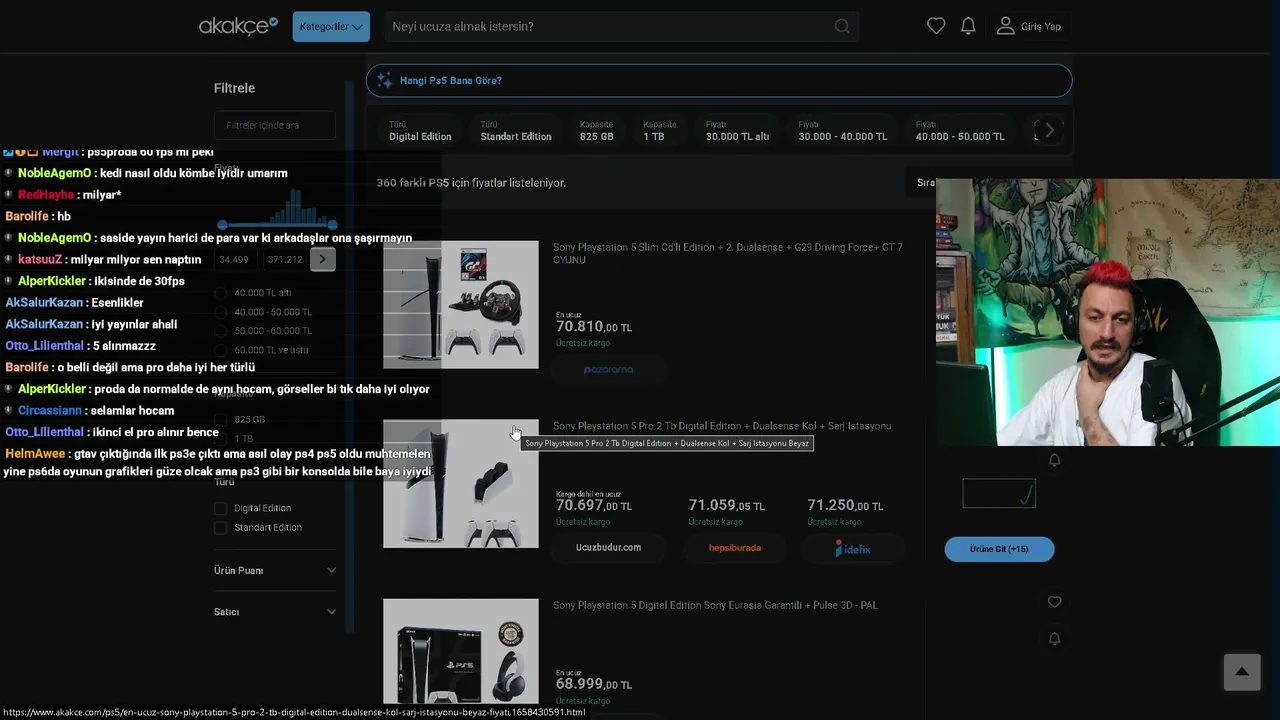Select the Türü Standart Edition filter chip

[516, 131]
